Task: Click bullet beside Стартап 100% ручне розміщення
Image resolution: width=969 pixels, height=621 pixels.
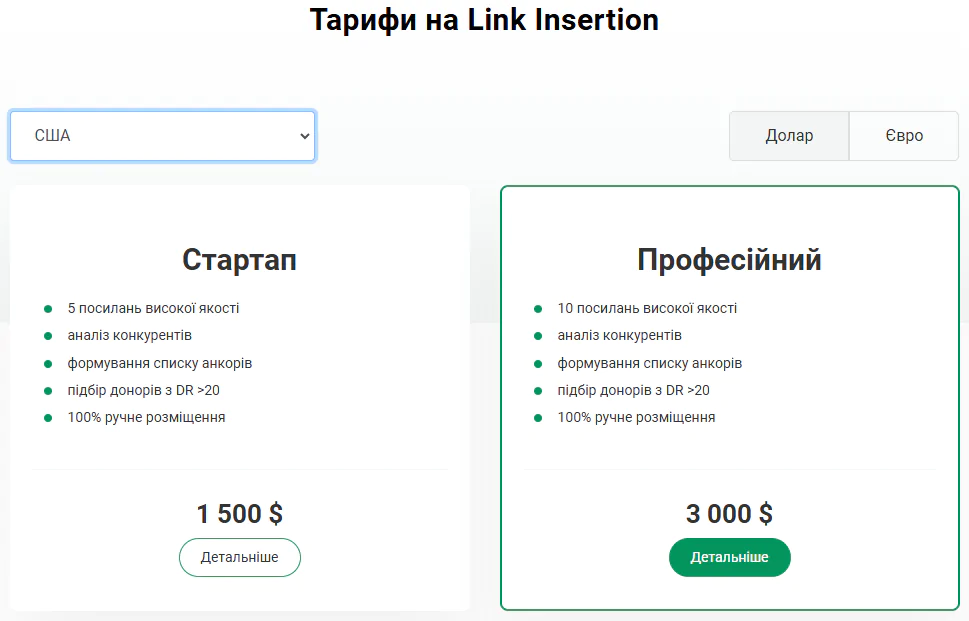Action: (x=48, y=418)
